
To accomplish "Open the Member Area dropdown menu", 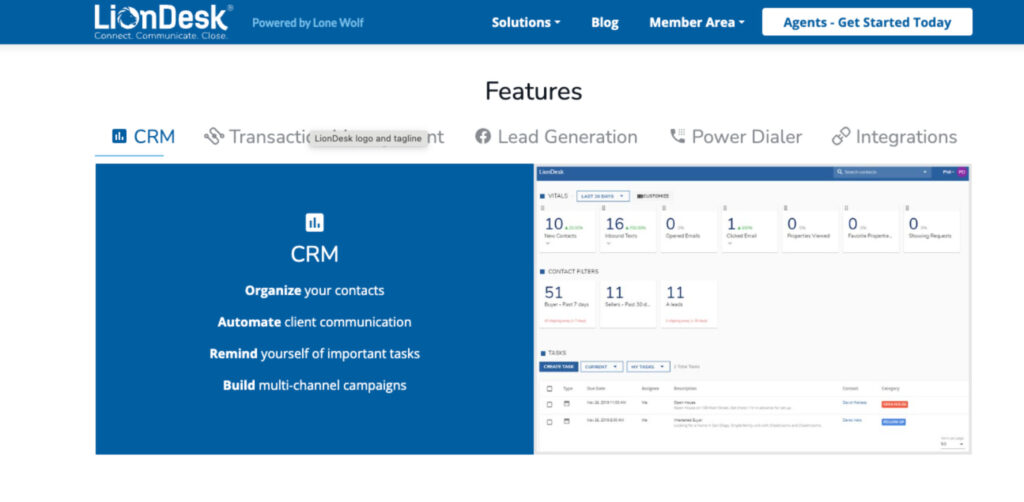I will [x=697, y=22].
